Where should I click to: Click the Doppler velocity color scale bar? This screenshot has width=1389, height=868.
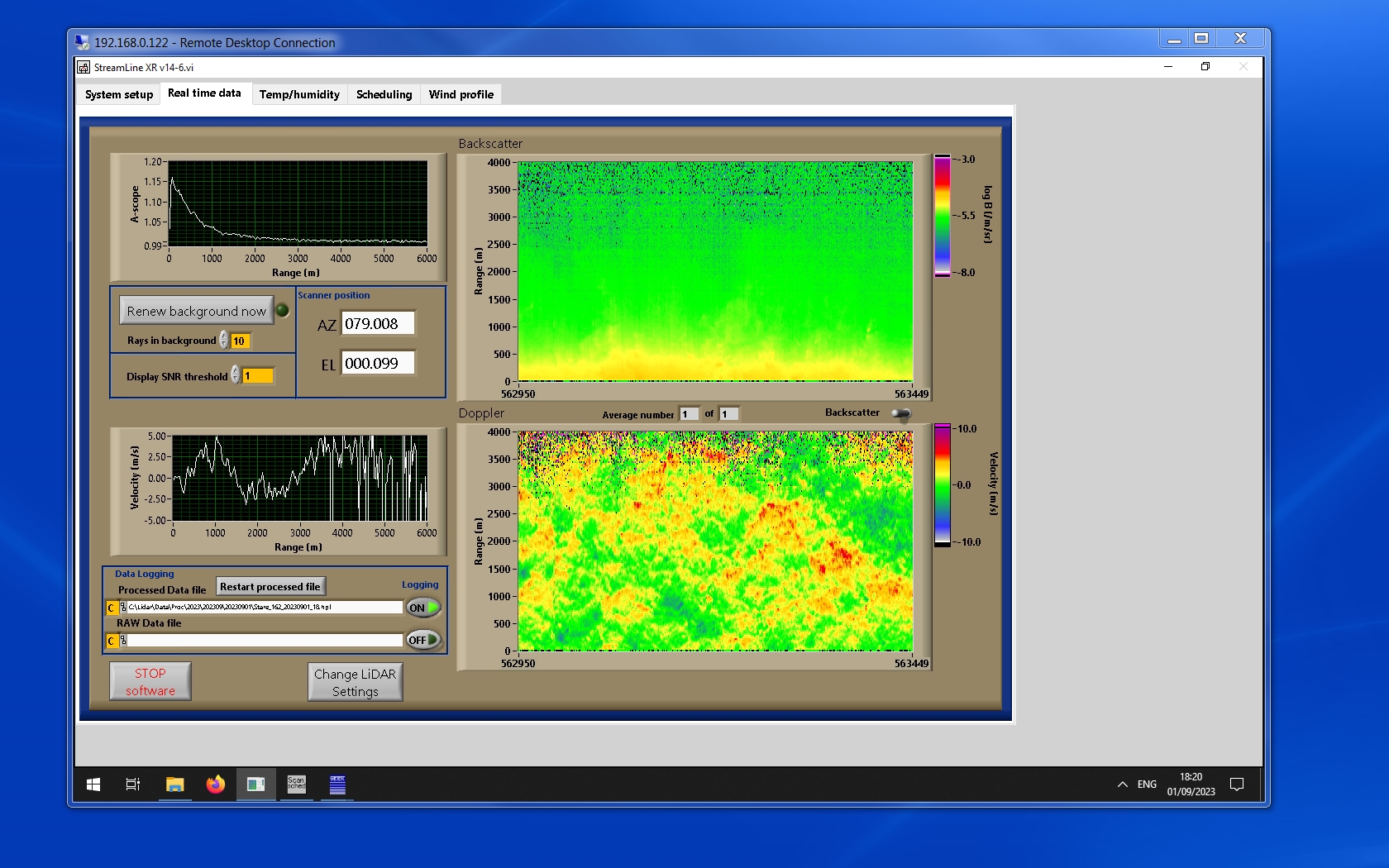pyautogui.click(x=942, y=485)
